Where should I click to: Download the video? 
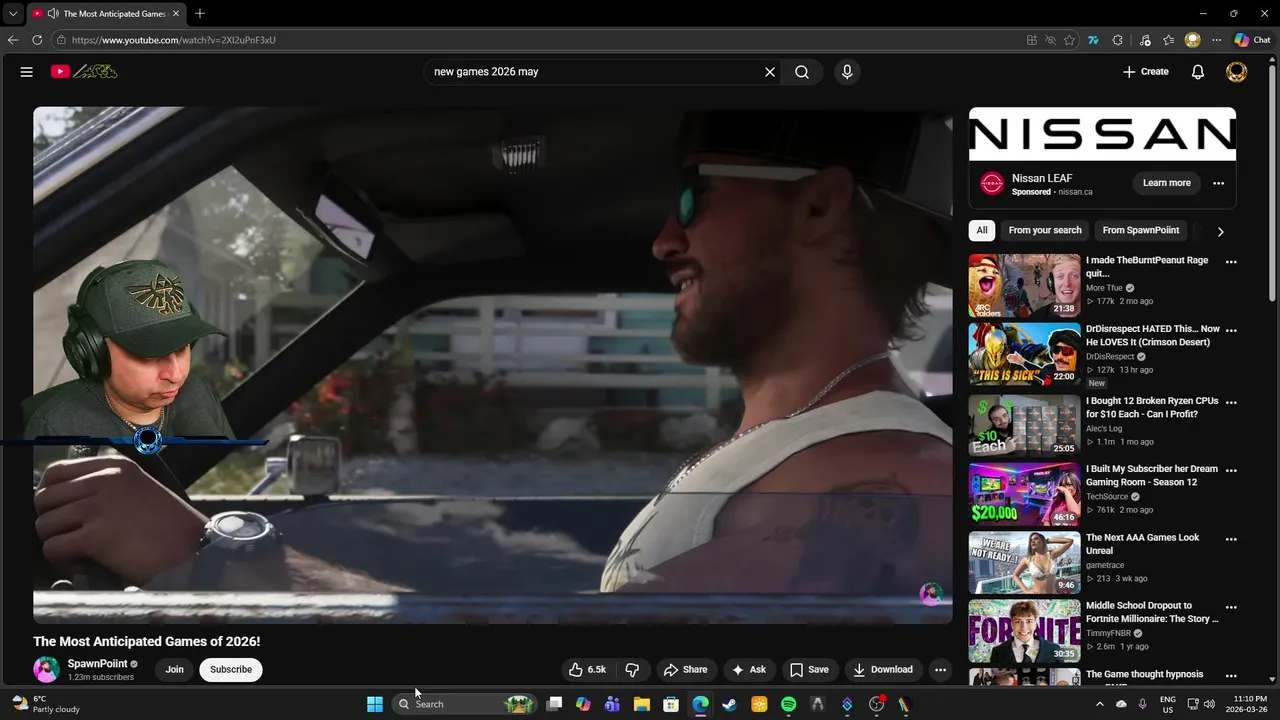[882, 670]
